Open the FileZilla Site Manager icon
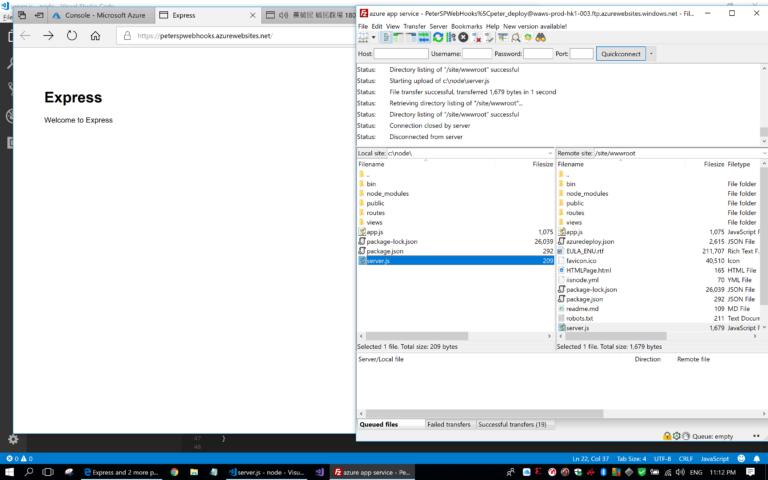 [x=363, y=37]
